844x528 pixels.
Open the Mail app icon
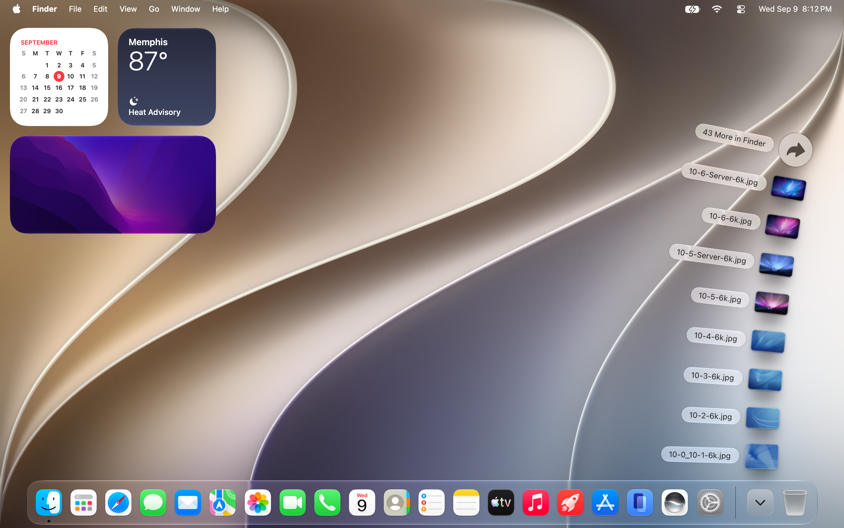(x=188, y=503)
